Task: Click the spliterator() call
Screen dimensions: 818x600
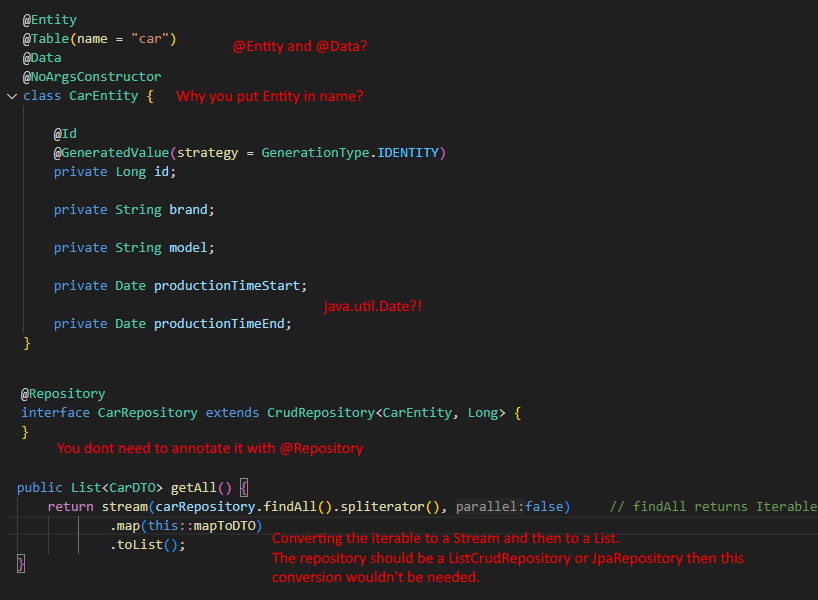Action: (x=390, y=507)
